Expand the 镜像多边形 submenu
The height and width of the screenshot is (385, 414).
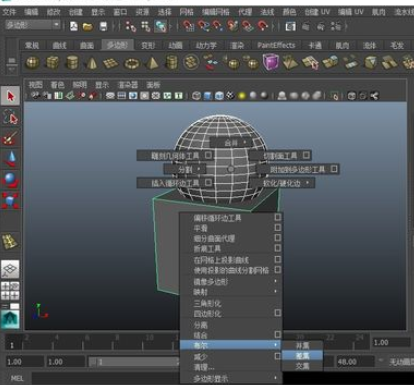coord(231,282)
